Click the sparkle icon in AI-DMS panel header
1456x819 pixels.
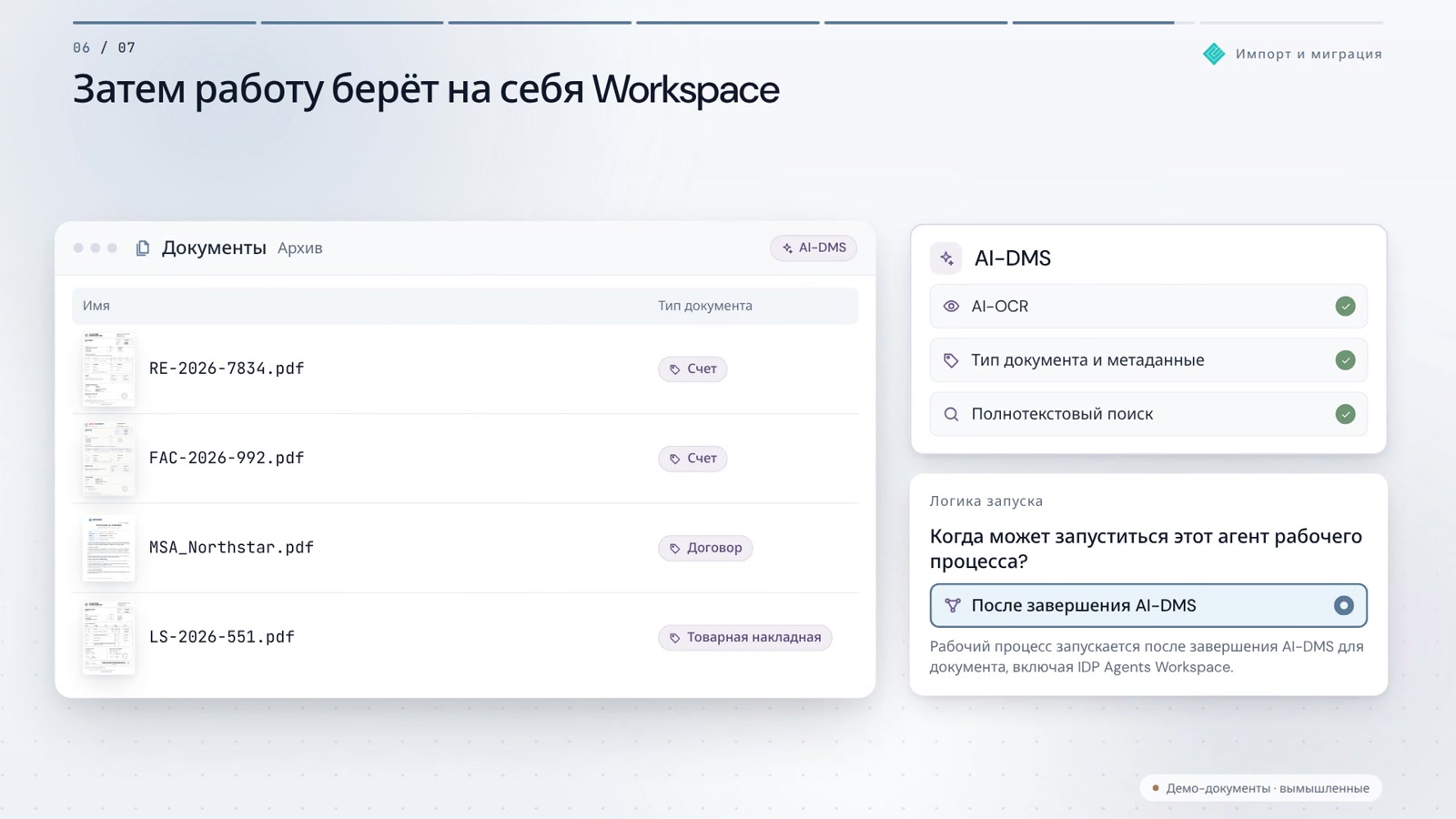[946, 258]
